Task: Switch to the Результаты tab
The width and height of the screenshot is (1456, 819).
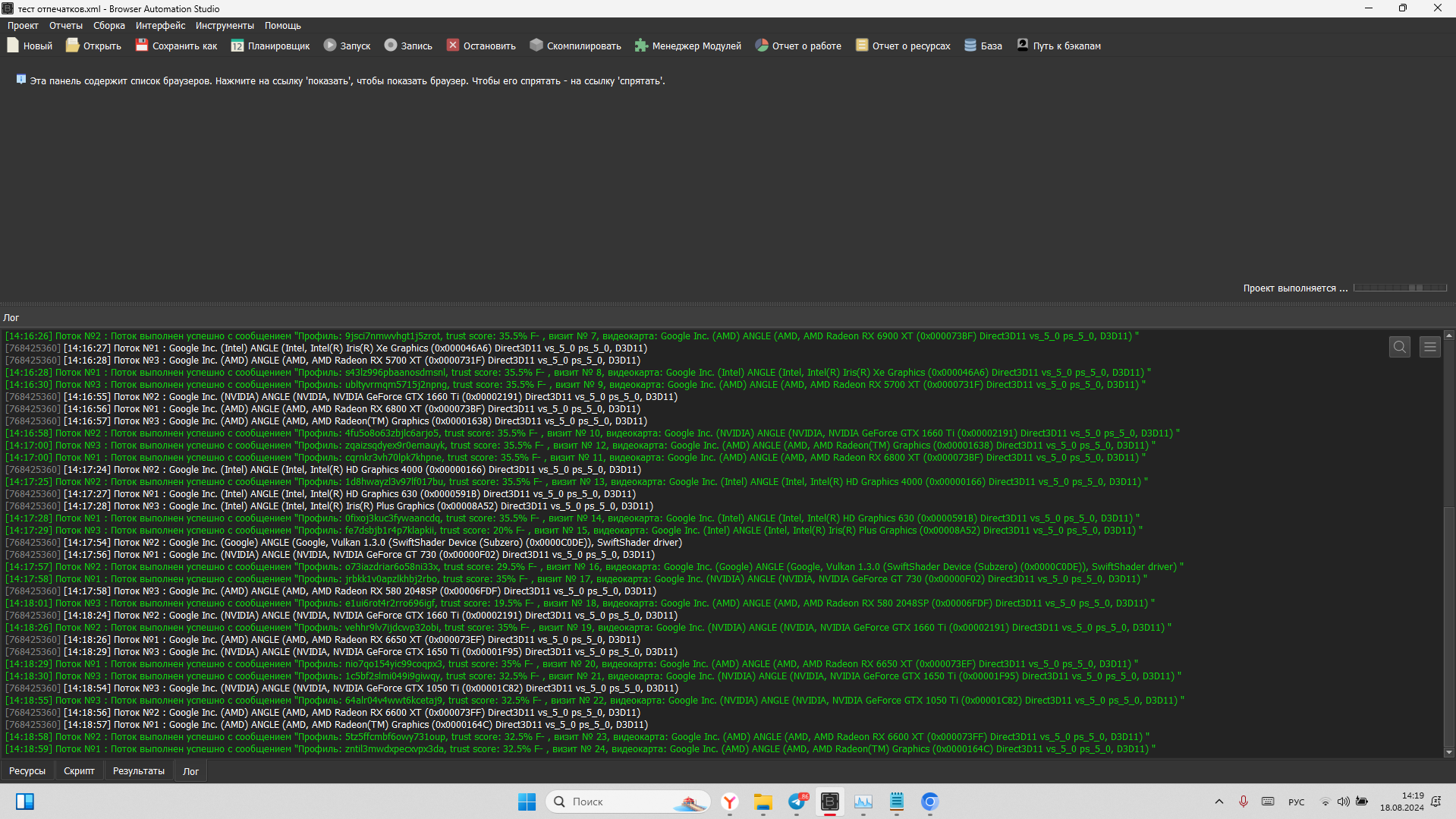Action: (x=139, y=771)
